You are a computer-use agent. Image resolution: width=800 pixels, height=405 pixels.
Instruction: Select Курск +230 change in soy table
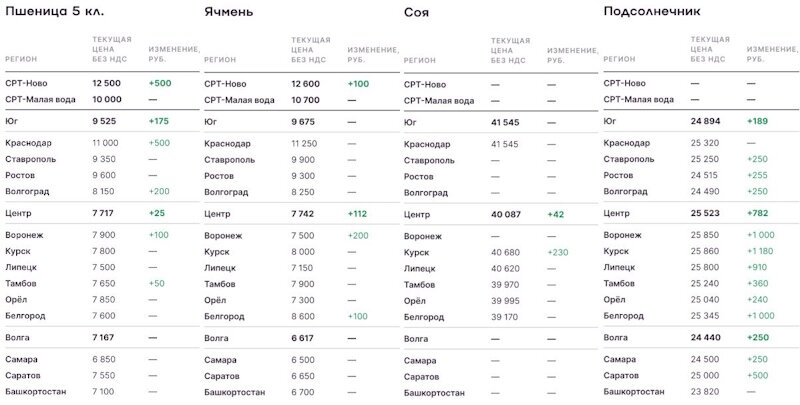point(558,252)
